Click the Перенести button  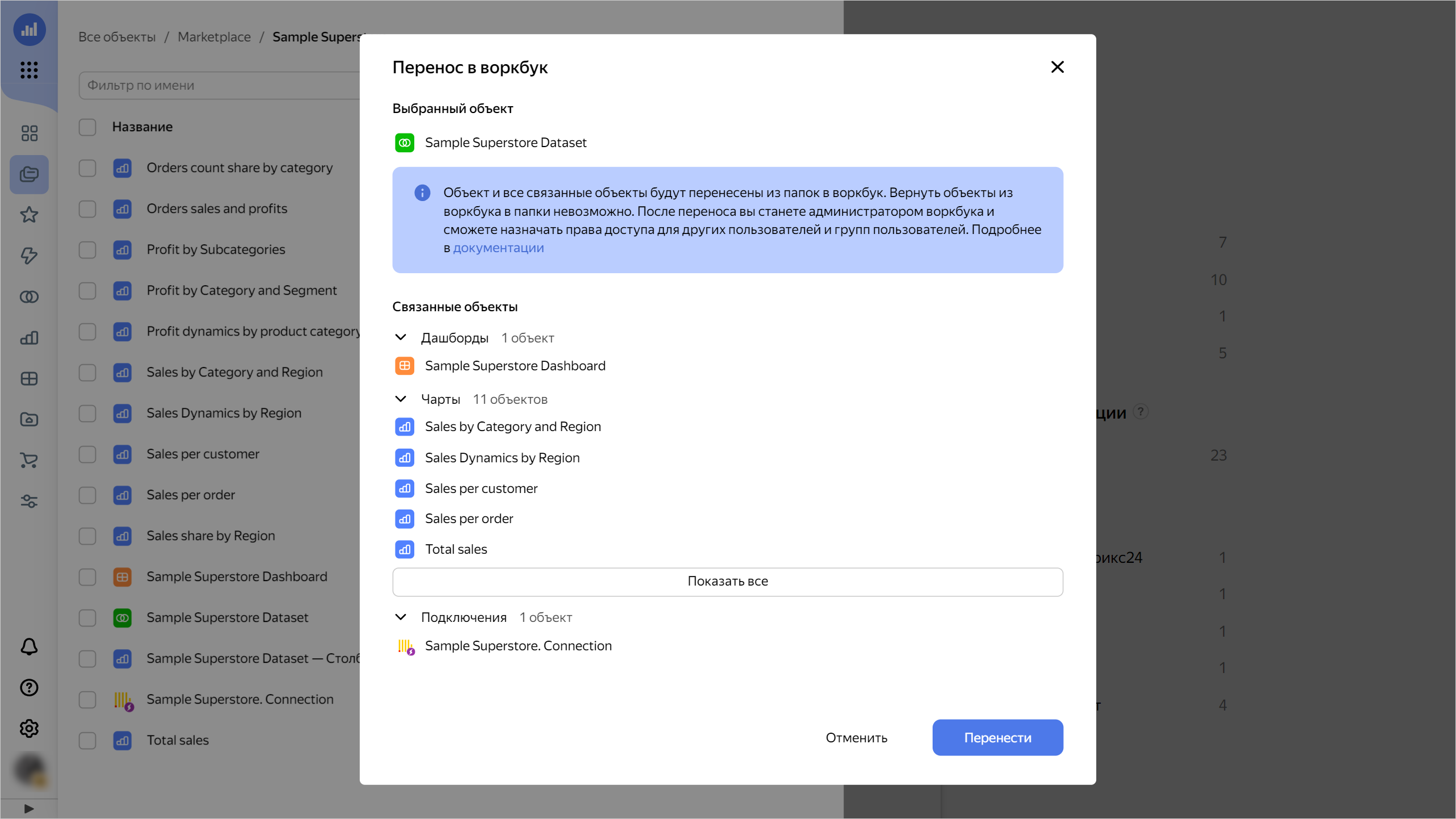coord(997,738)
